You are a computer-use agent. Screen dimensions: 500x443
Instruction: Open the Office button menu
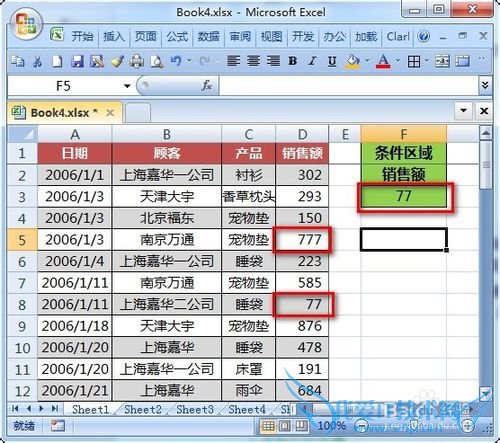(26, 25)
